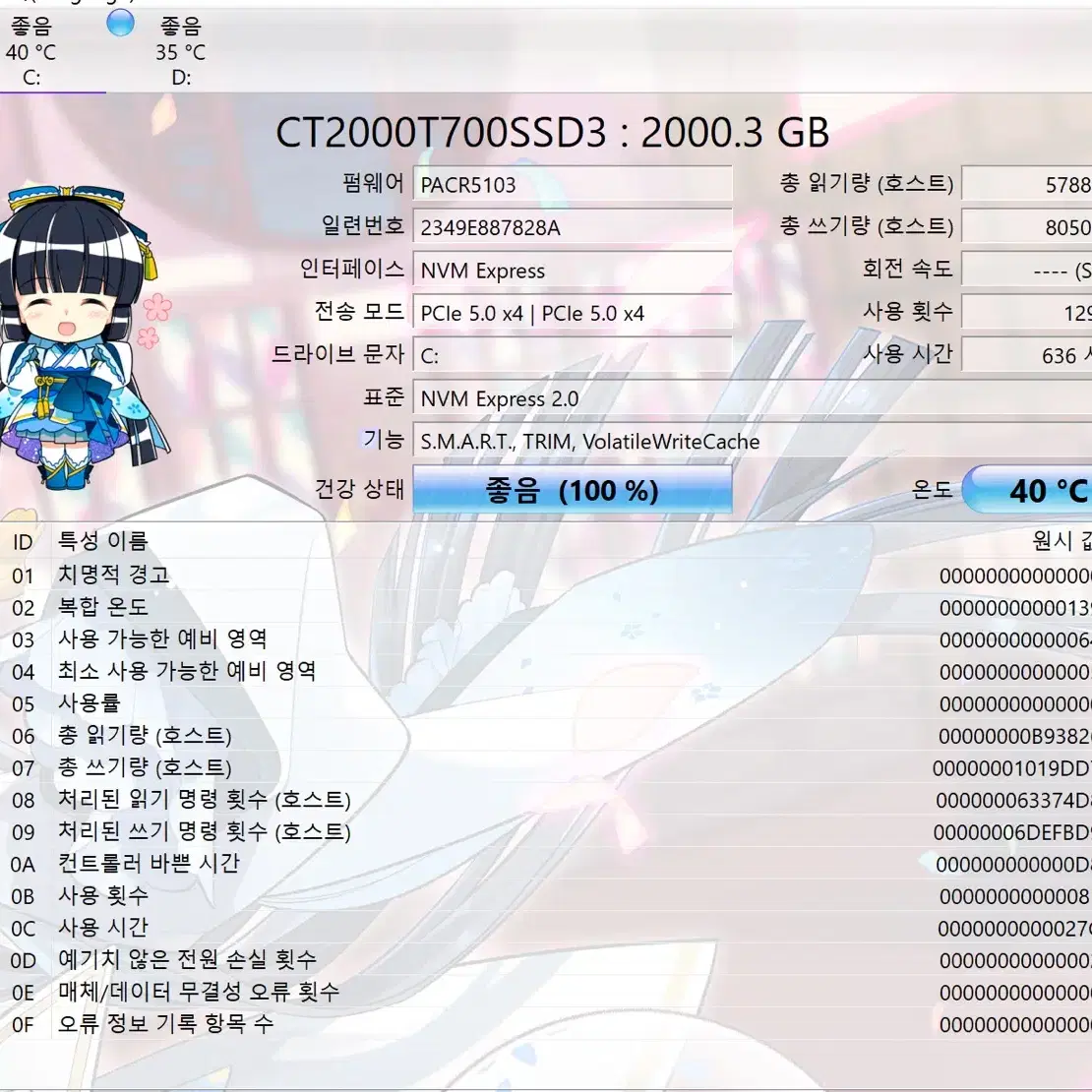The width and height of the screenshot is (1092, 1092).
Task: Click the total host reads value field beginning 5788
Action: click(1027, 185)
